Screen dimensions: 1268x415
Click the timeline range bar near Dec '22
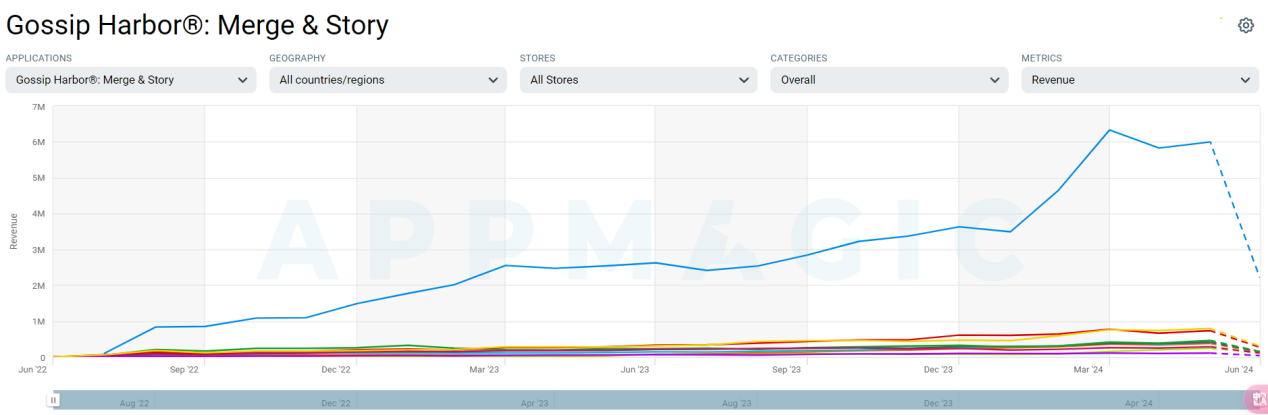[x=336, y=402]
